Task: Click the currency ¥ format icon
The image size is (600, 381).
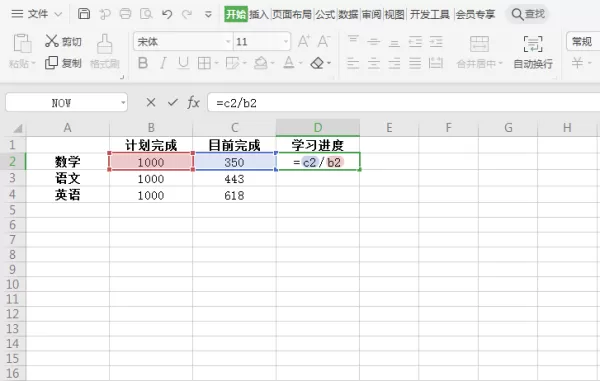Action: 577,63
